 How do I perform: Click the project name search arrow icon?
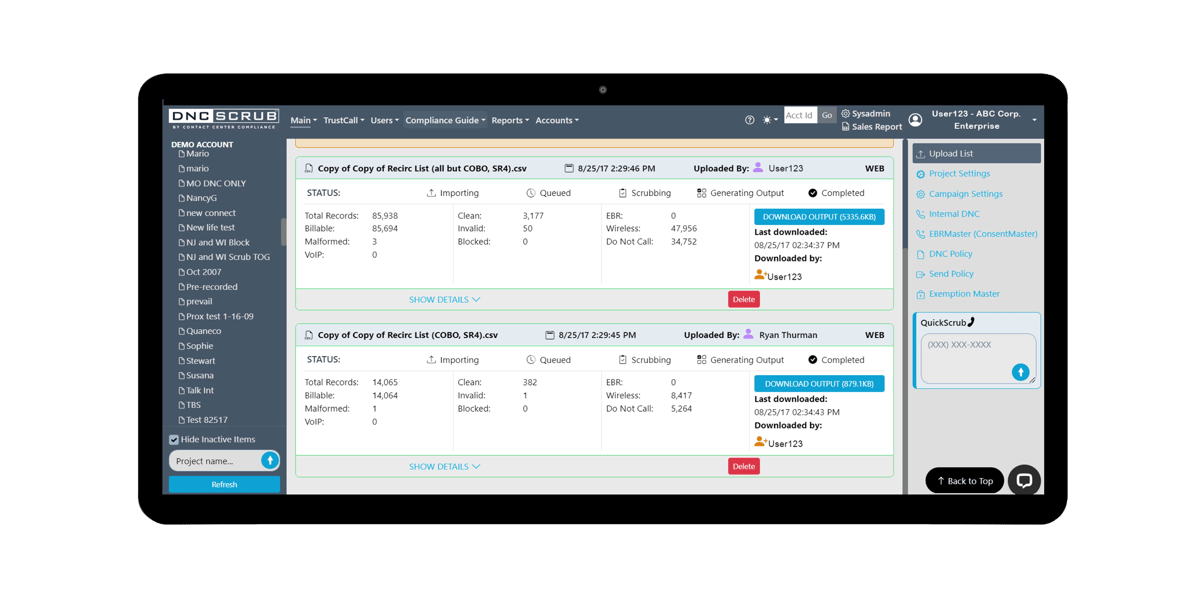pos(268,460)
